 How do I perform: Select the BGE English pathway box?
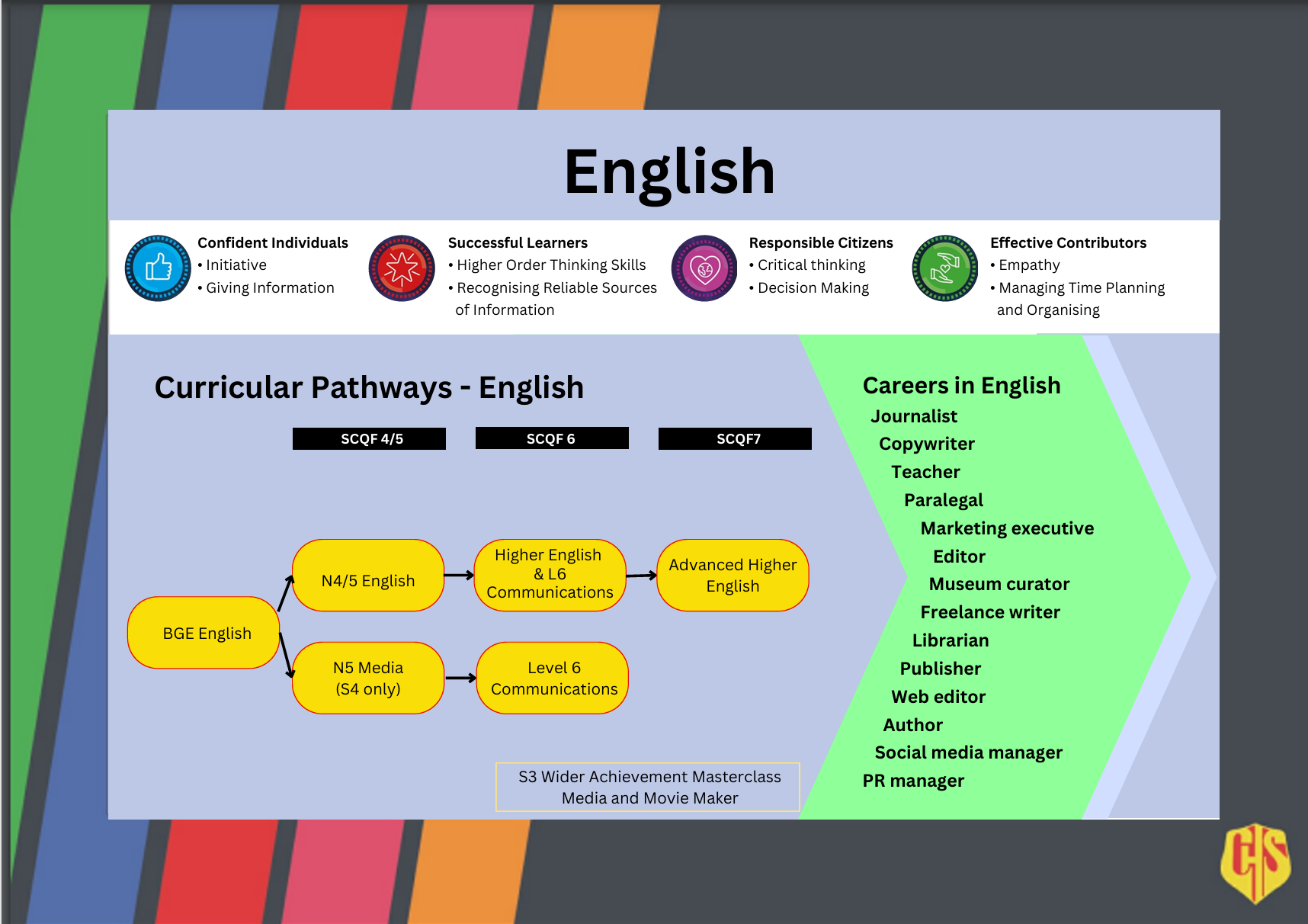(x=204, y=633)
